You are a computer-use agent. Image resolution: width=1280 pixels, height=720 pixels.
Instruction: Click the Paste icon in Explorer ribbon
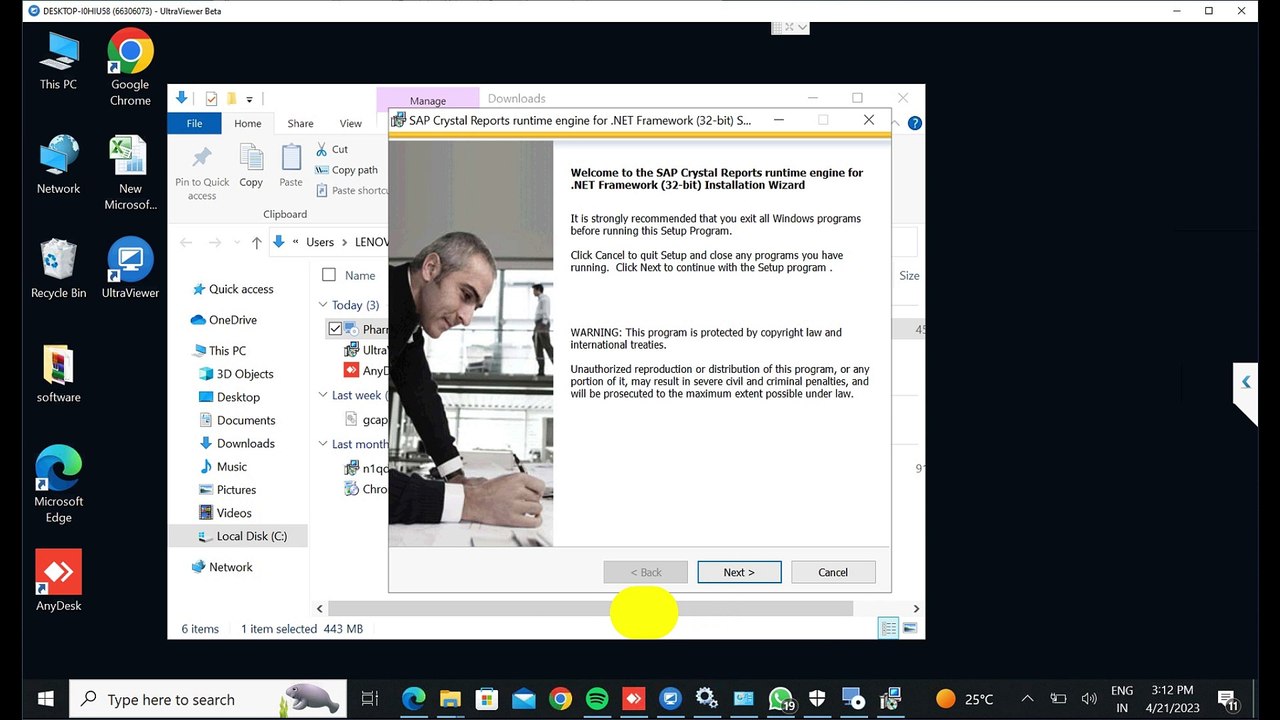click(x=291, y=165)
